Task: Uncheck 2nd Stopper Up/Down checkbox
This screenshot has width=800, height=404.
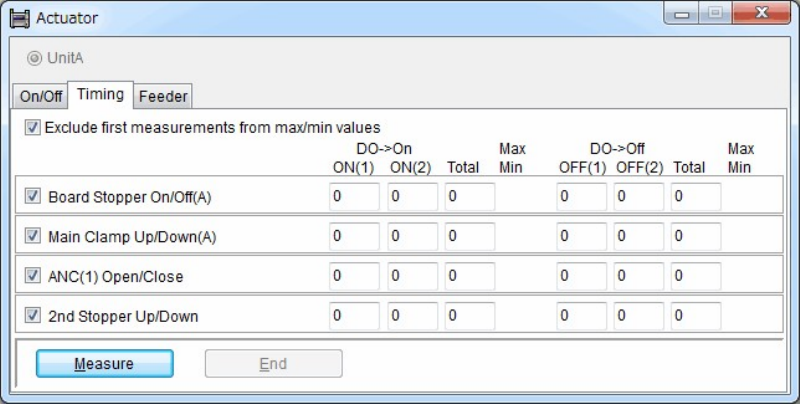Action: [x=33, y=316]
